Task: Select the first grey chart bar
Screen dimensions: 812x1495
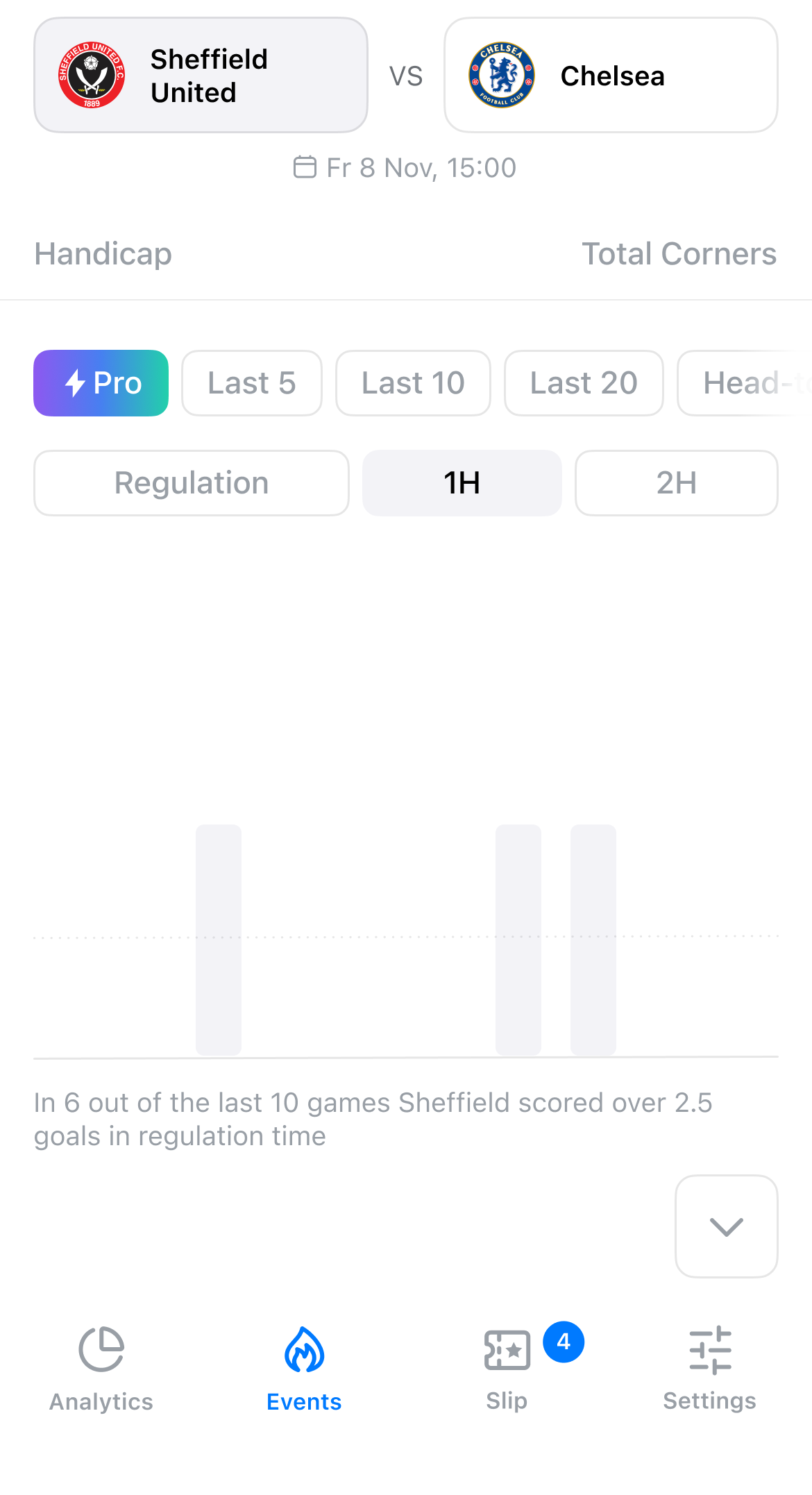Action: 219,940
